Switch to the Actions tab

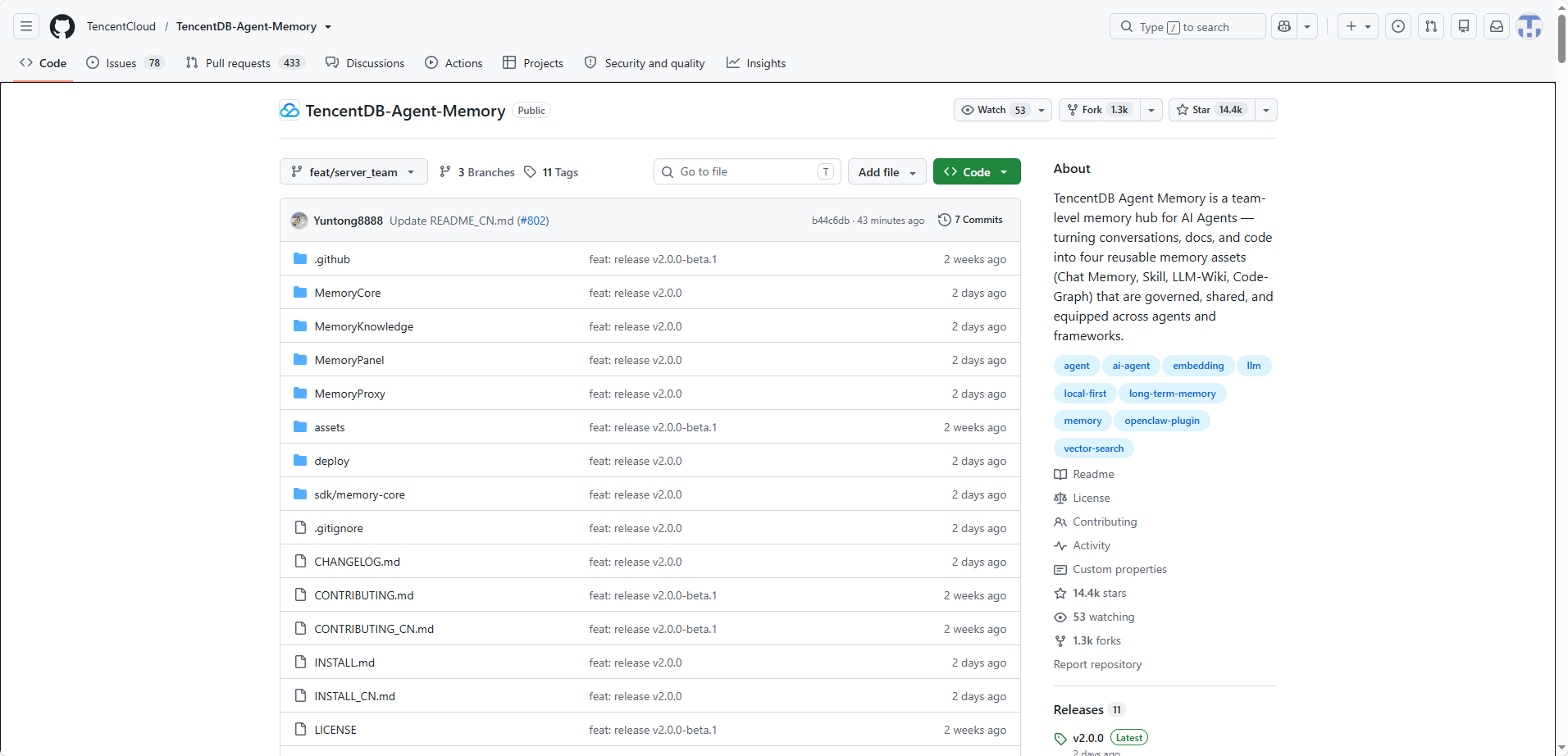pyautogui.click(x=454, y=63)
